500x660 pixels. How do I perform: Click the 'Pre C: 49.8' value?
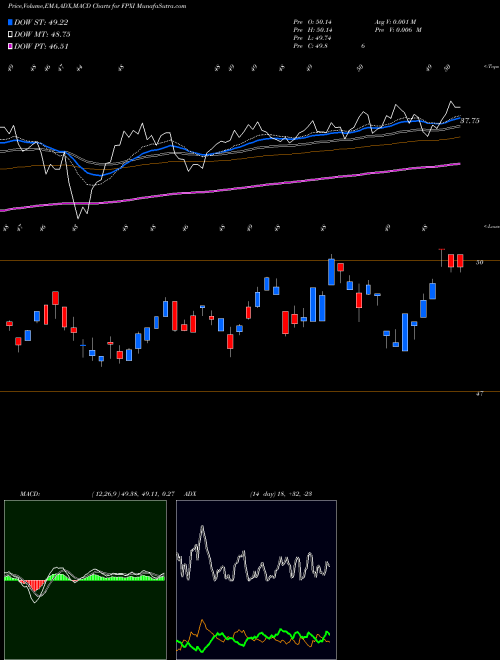tap(311, 46)
